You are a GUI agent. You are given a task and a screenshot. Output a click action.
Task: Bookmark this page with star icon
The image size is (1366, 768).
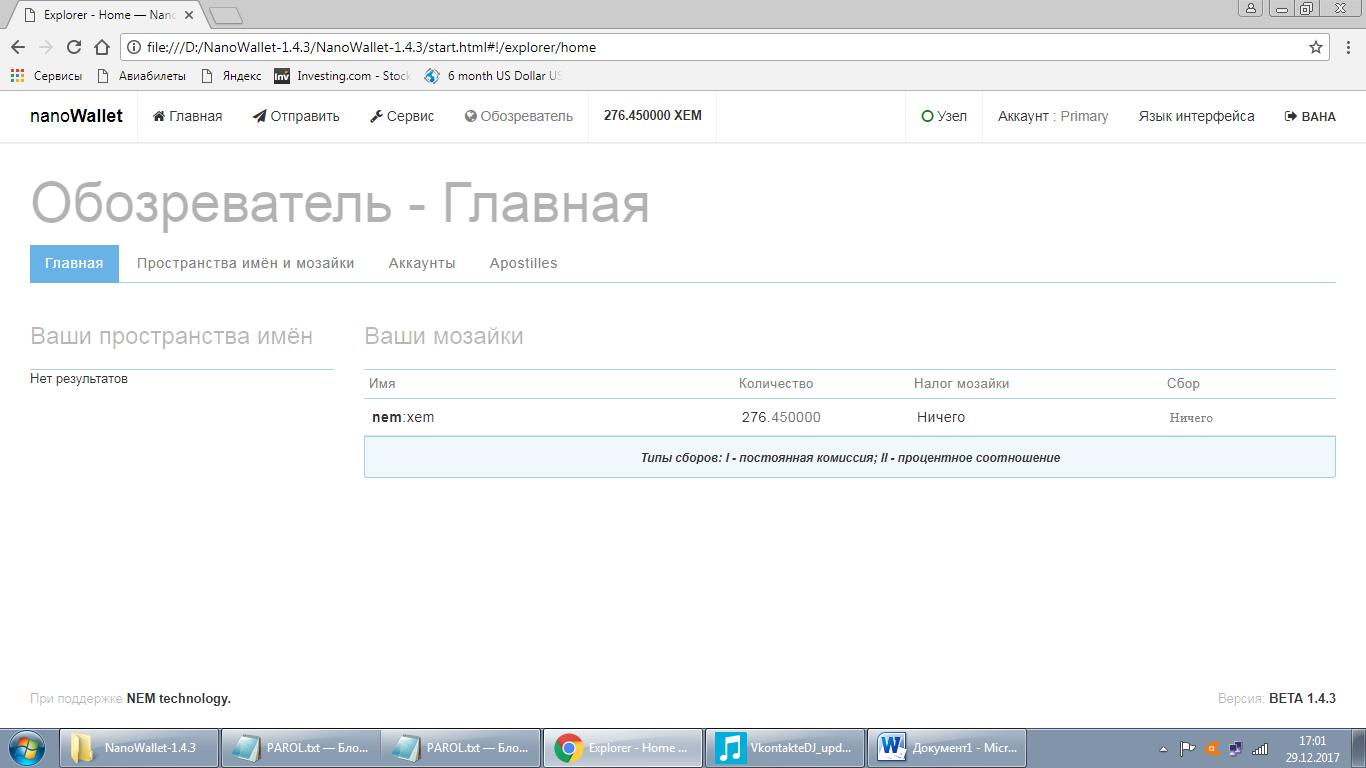(1316, 47)
